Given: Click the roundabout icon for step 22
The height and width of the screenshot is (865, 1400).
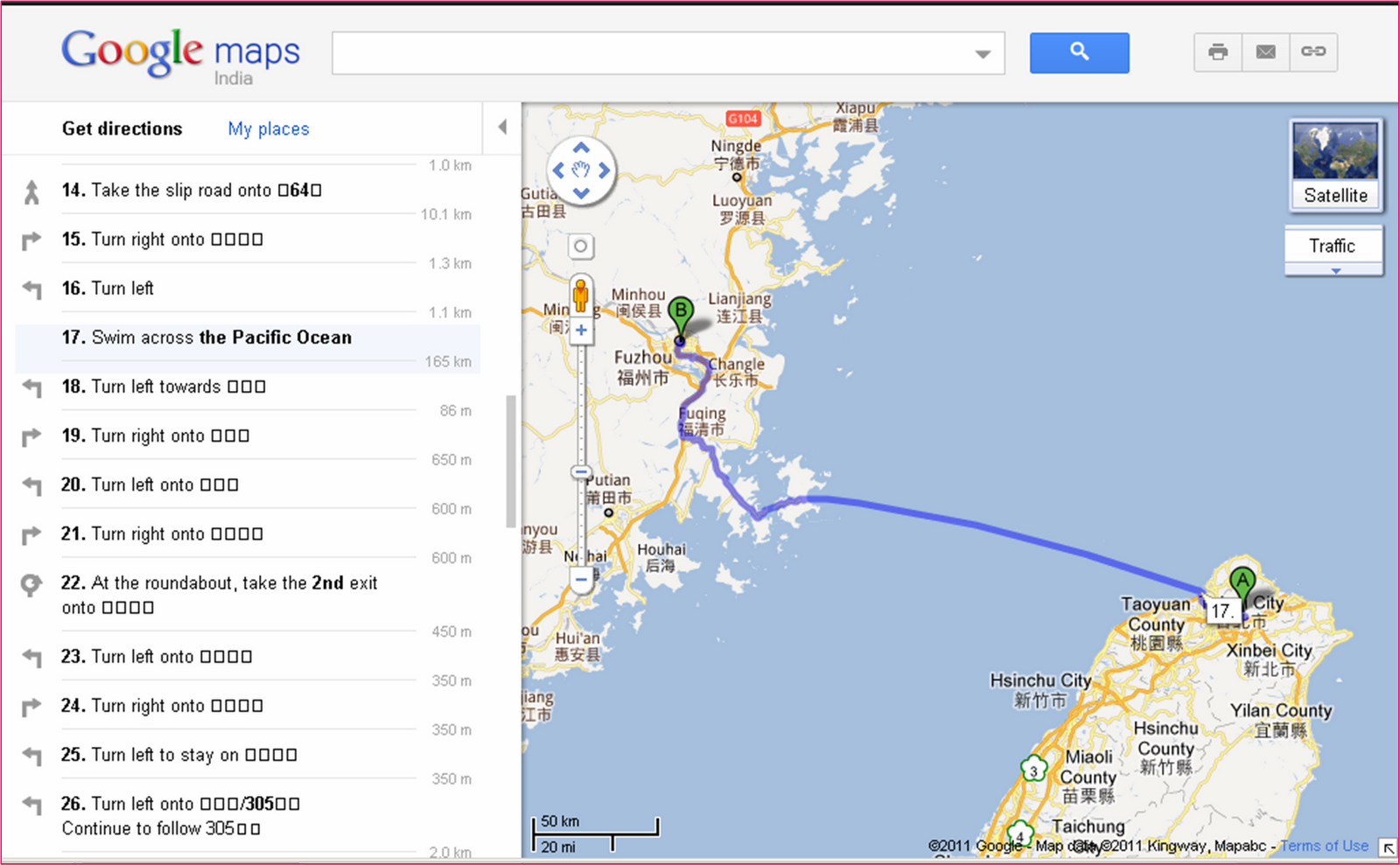Looking at the screenshot, I should [x=31, y=584].
